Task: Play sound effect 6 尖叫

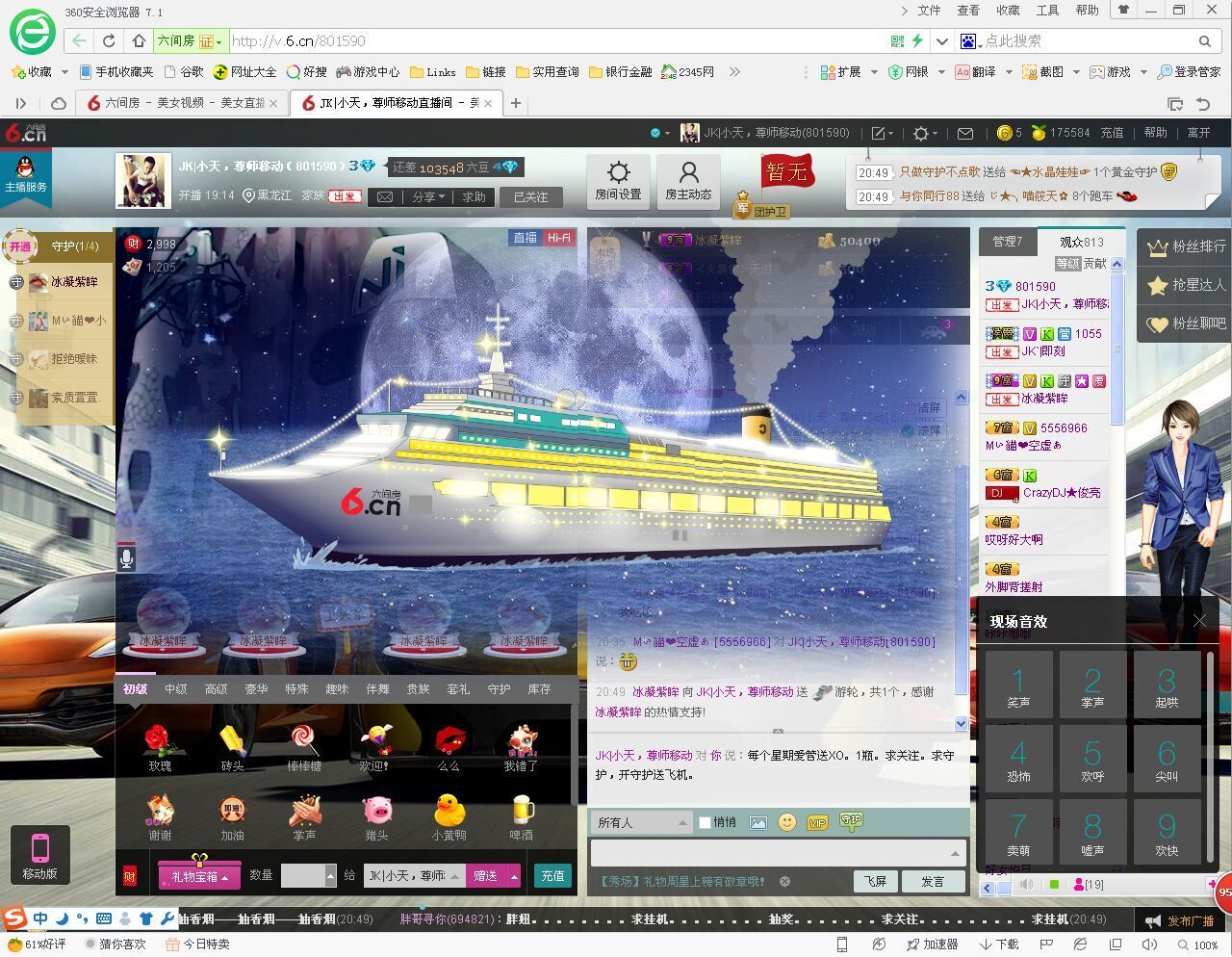Action: click(x=1167, y=760)
